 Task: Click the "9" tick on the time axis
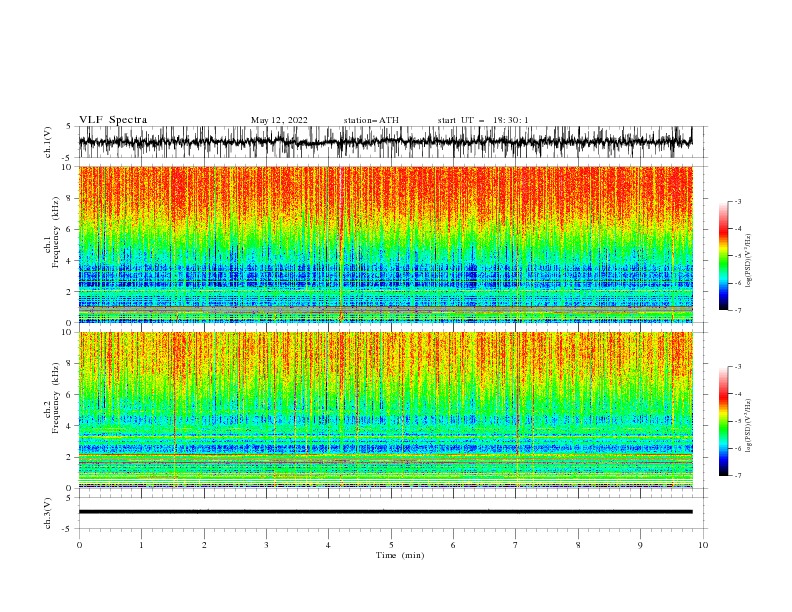click(x=640, y=545)
